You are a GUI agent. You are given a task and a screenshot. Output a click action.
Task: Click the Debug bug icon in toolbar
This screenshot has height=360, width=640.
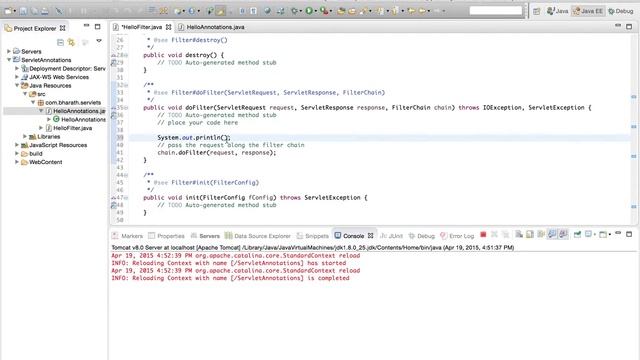[294, 11]
